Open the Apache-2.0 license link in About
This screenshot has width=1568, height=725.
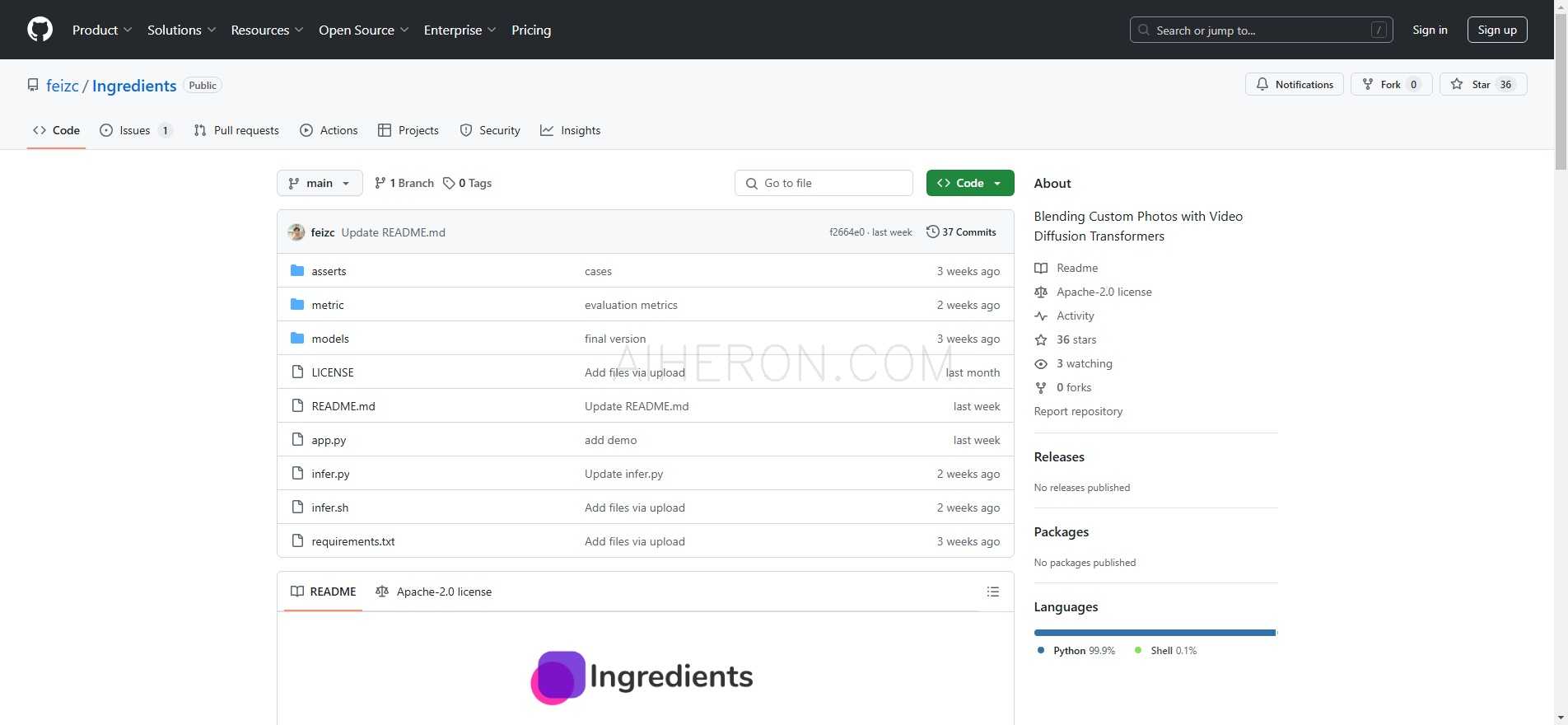point(1104,292)
